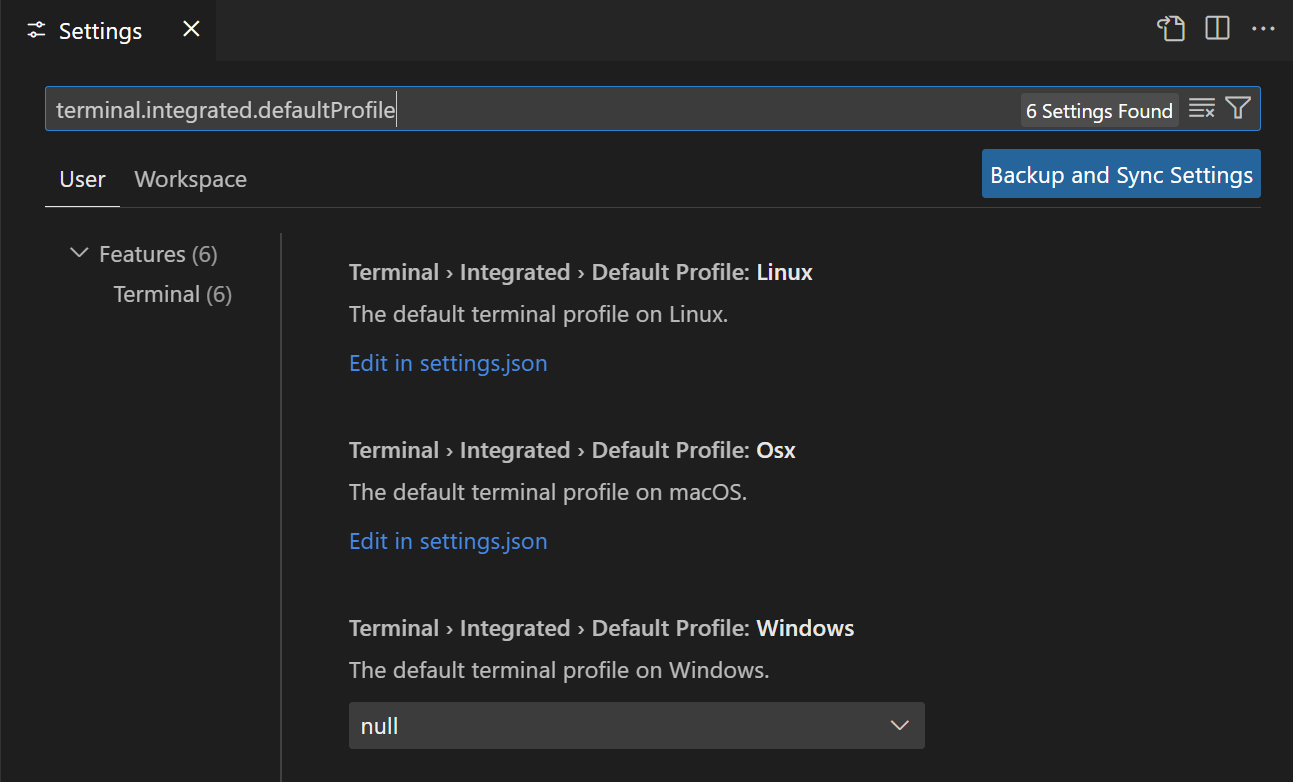Image resolution: width=1293 pixels, height=782 pixels.
Task: Switch to the Workspace settings tab
Action: click(x=190, y=179)
